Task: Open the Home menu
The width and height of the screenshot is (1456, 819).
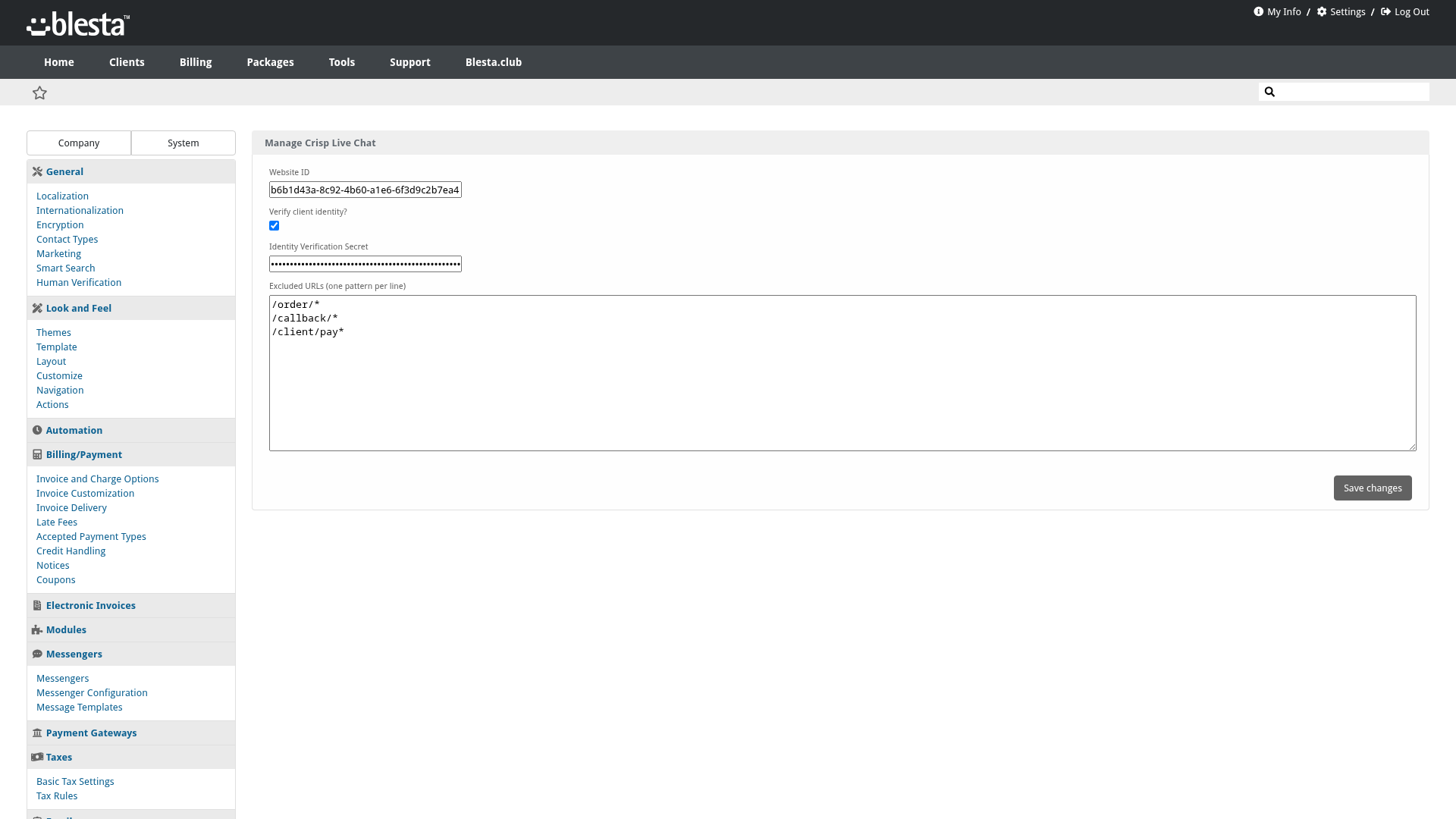Action: click(x=59, y=62)
